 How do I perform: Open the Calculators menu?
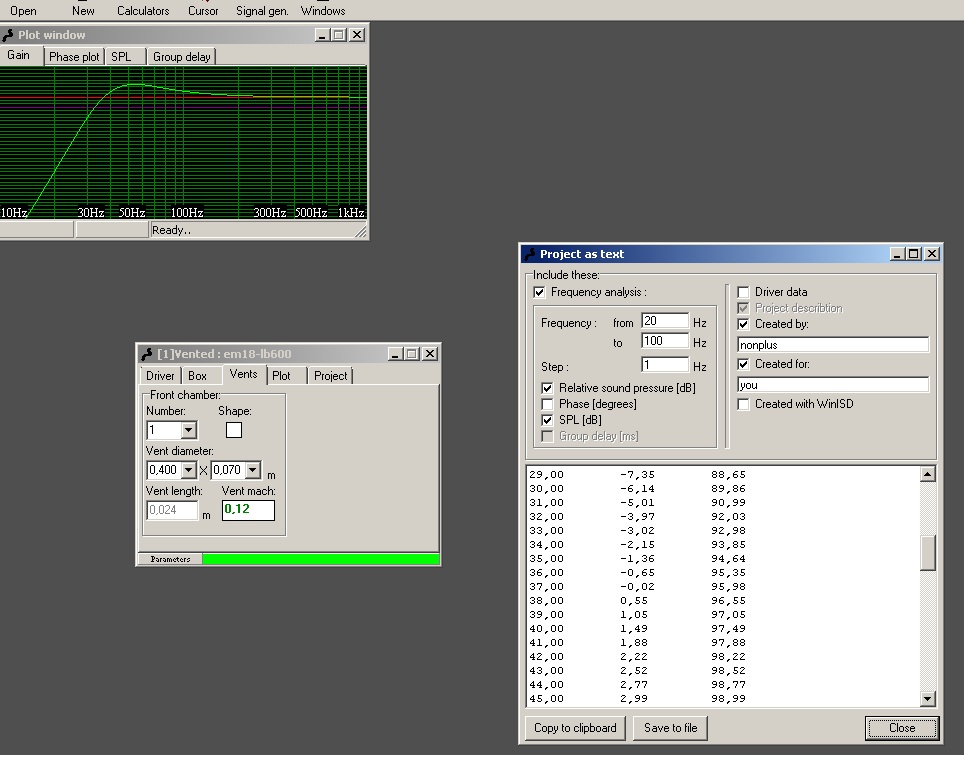pos(143,11)
